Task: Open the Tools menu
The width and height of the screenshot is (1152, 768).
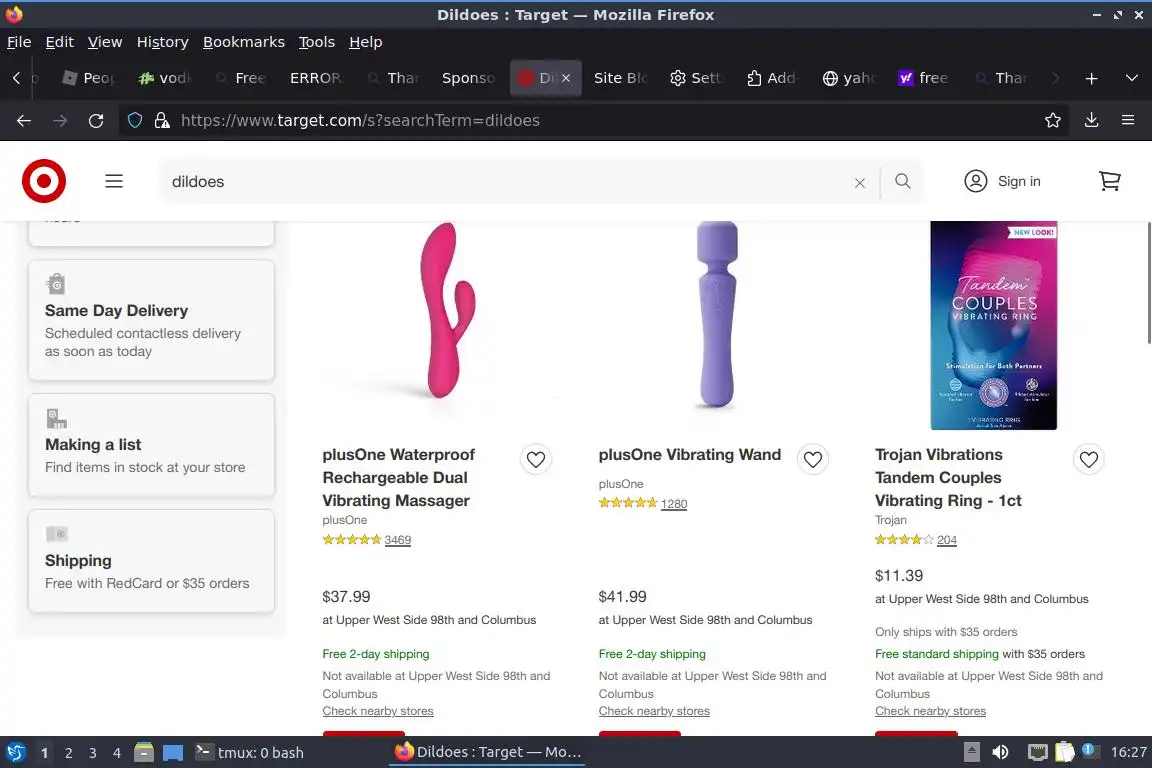Action: (x=317, y=42)
